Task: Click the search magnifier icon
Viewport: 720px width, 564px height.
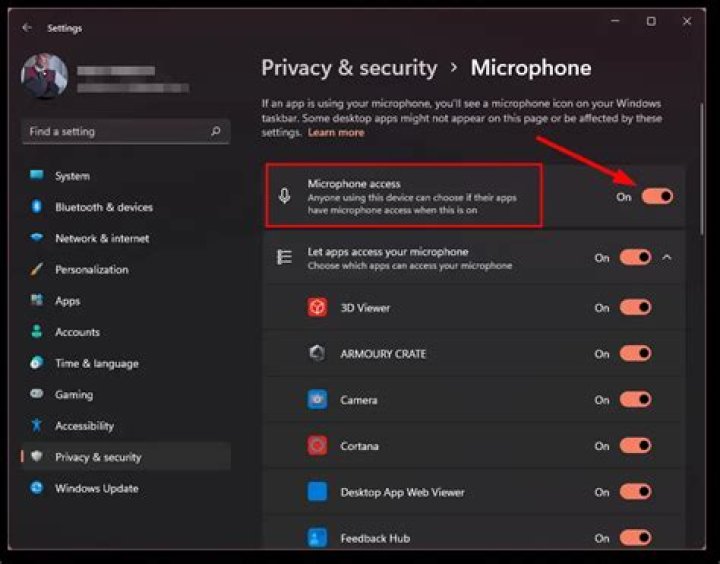Action: (x=215, y=131)
